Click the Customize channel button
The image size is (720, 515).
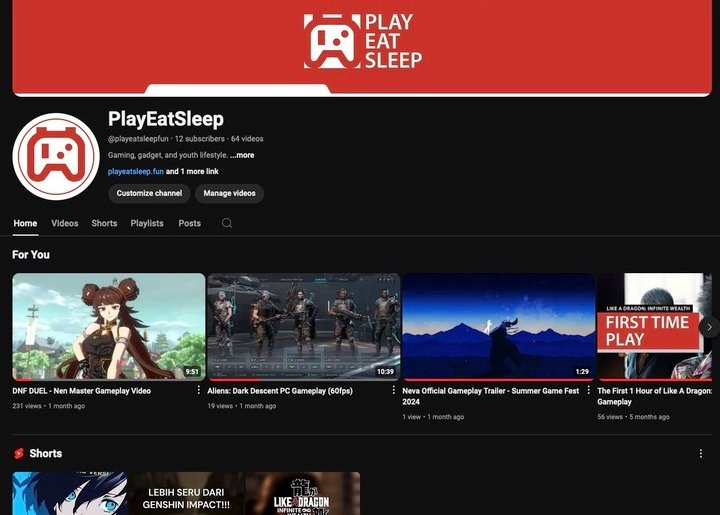point(149,193)
